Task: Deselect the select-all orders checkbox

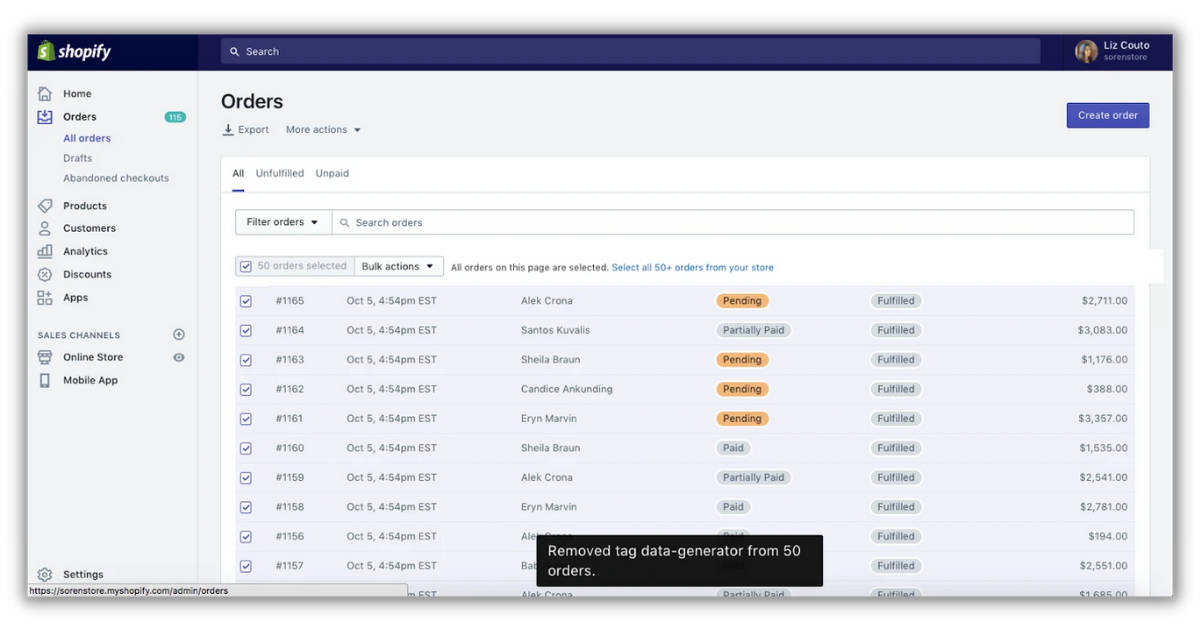Action: coord(245,266)
